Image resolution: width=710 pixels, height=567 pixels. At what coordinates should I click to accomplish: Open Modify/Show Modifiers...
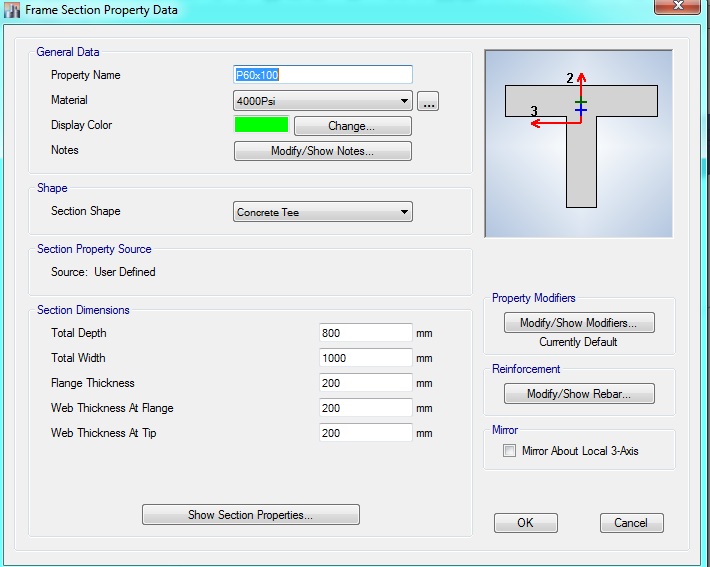point(579,322)
